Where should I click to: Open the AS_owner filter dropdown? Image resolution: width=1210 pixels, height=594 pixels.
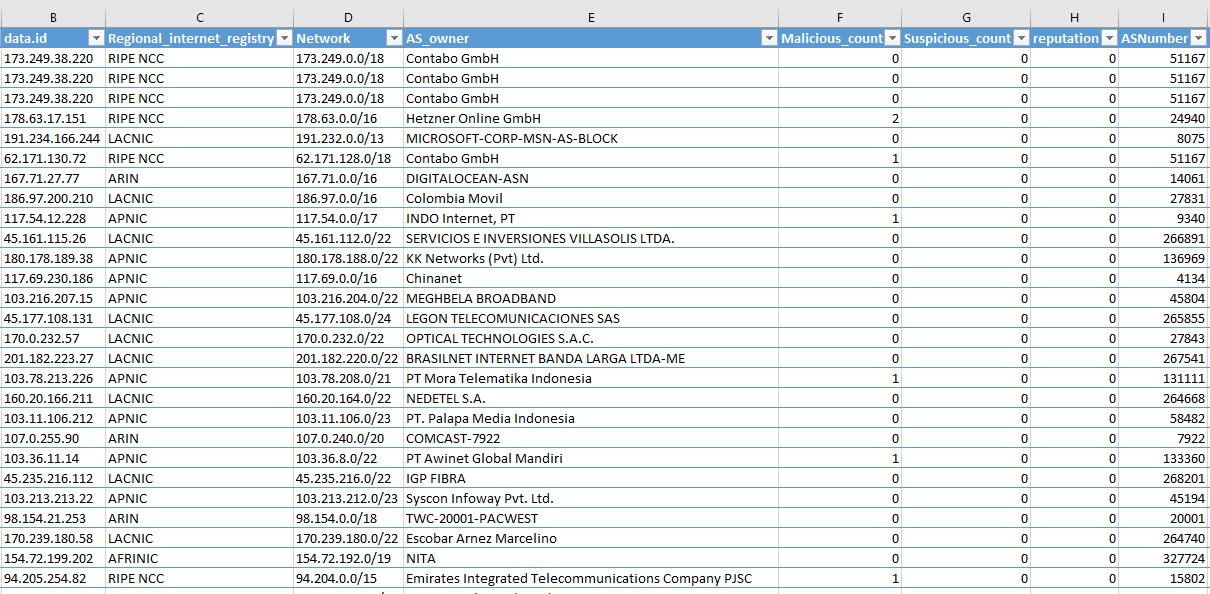769,38
